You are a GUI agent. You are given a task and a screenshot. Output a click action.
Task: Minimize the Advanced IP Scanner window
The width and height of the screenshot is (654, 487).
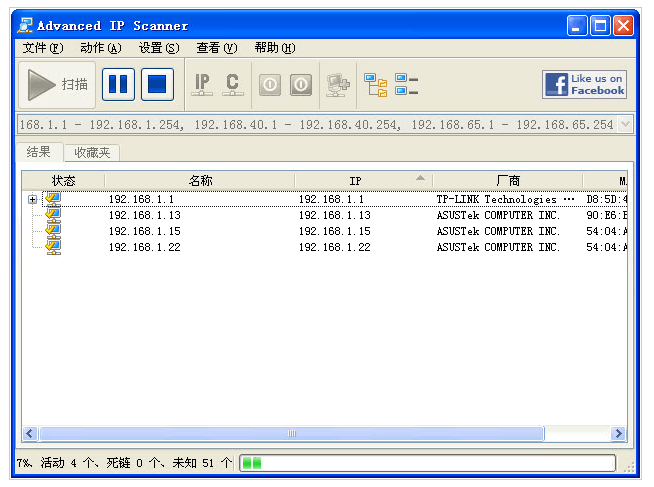tap(577, 26)
